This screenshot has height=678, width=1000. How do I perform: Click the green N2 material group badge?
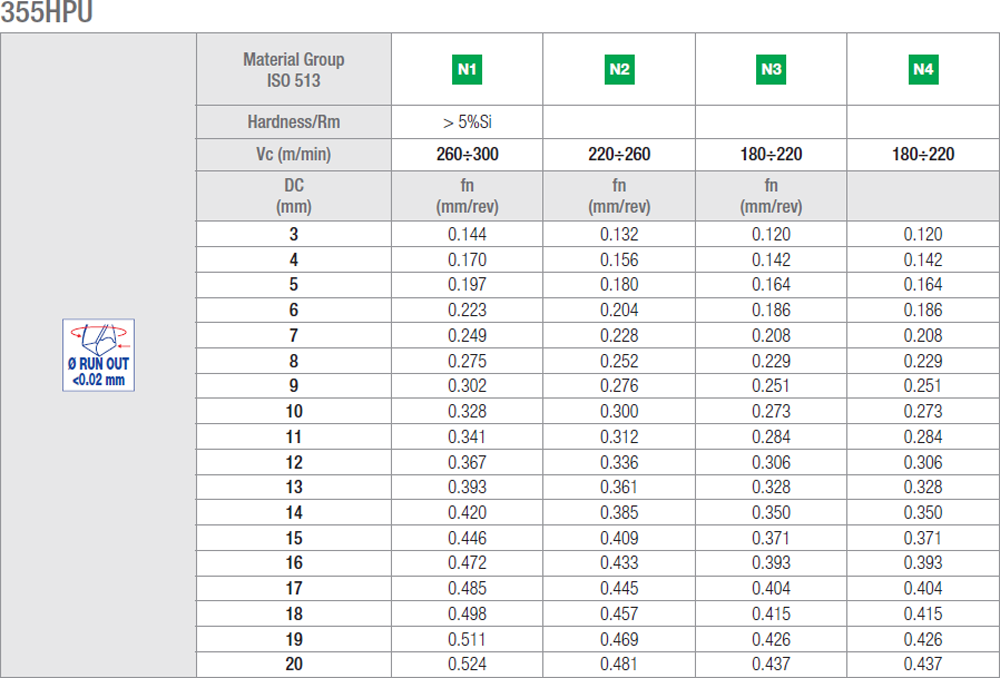click(619, 70)
